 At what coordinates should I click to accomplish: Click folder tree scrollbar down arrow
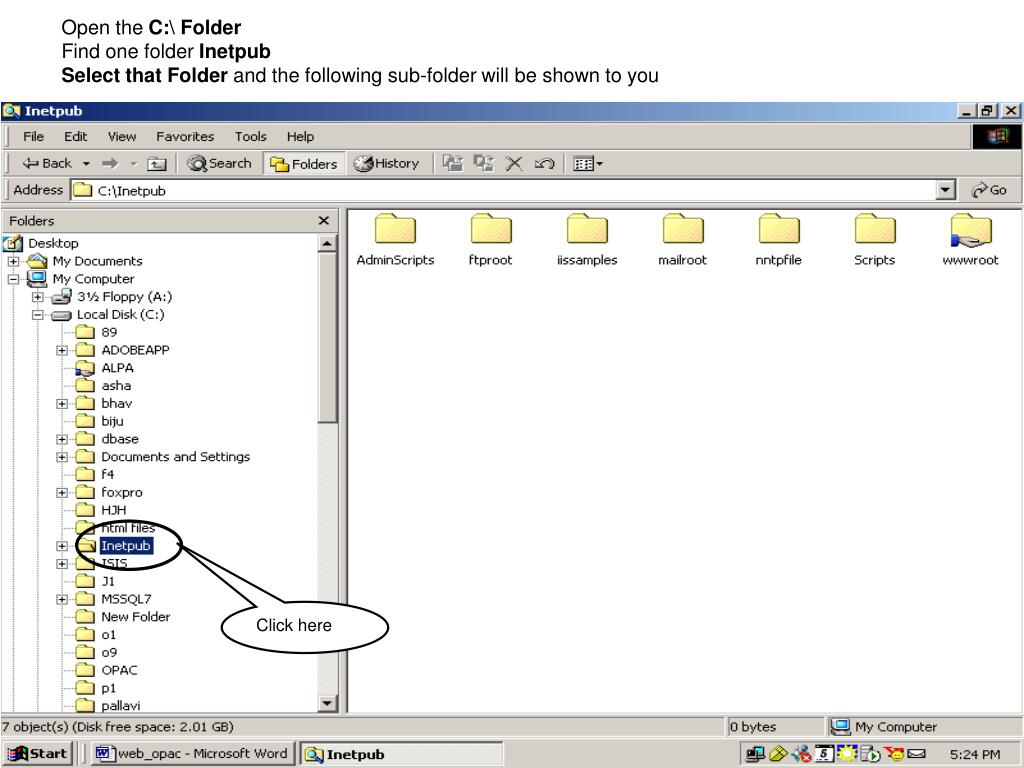328,703
